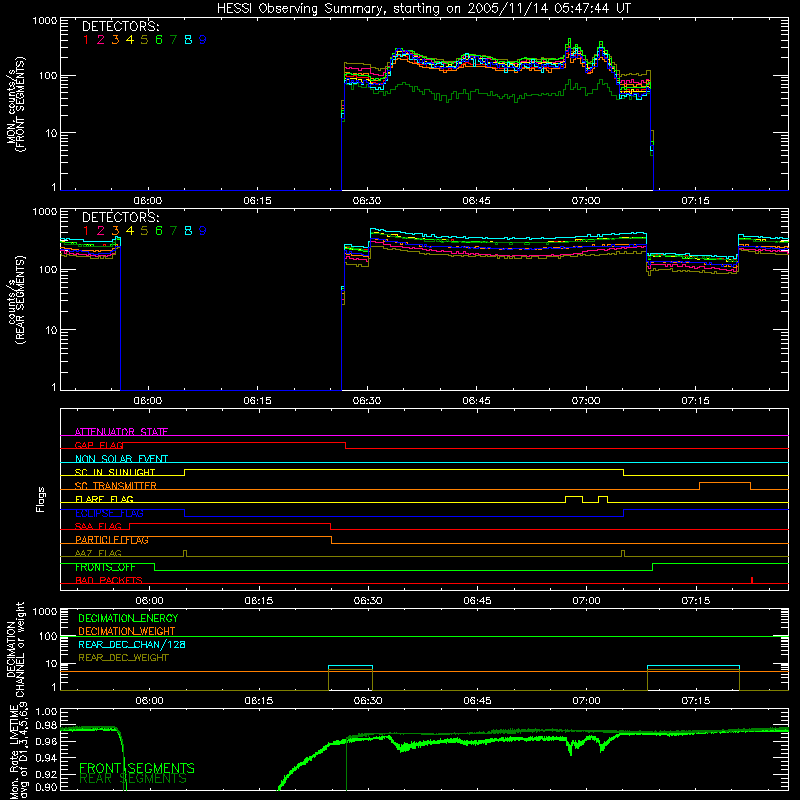Click the DECIMATION_WEIGHT legend entry
This screenshot has height=800, width=800.
click(127, 631)
